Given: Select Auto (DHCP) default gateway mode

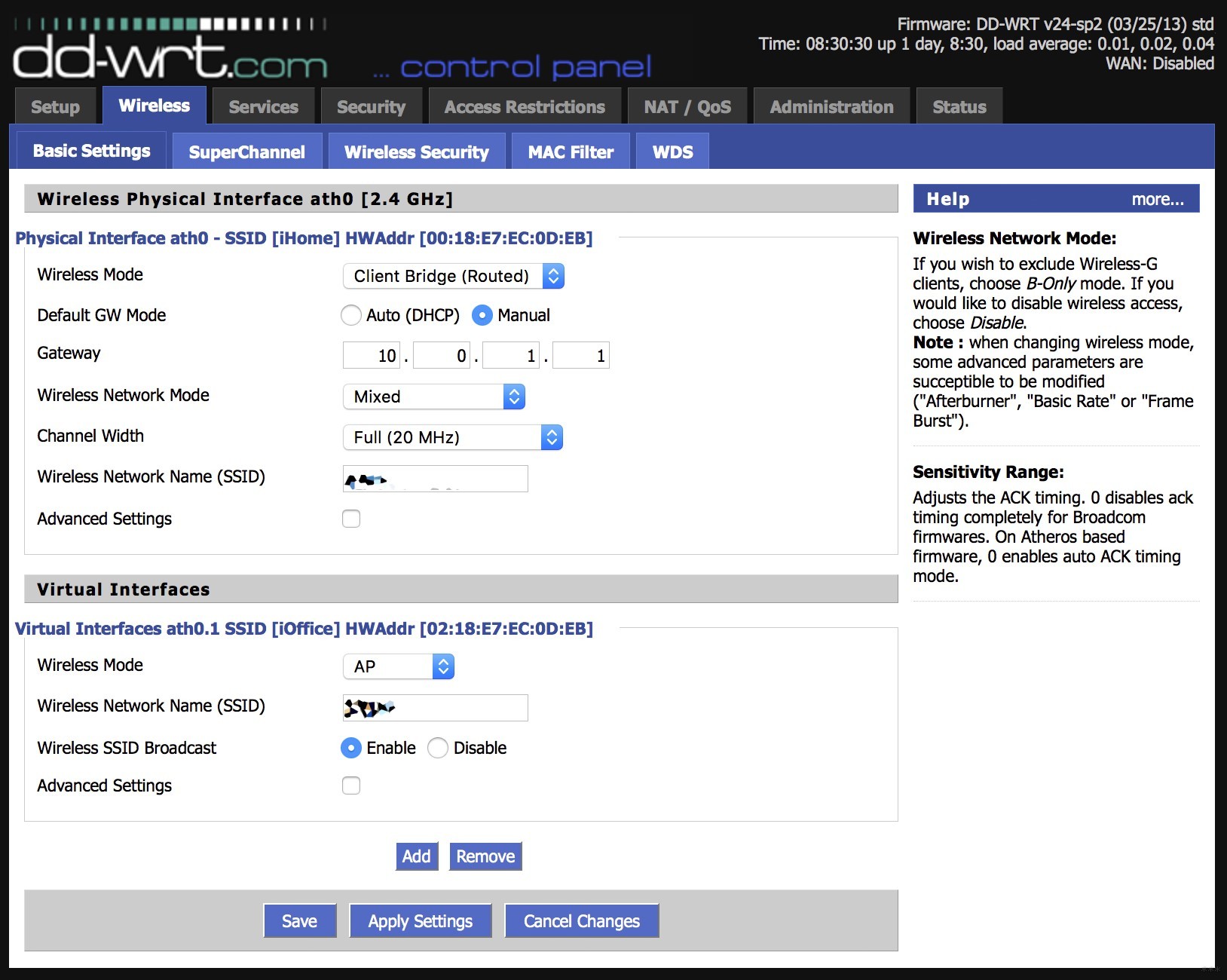Looking at the screenshot, I should (x=351, y=315).
